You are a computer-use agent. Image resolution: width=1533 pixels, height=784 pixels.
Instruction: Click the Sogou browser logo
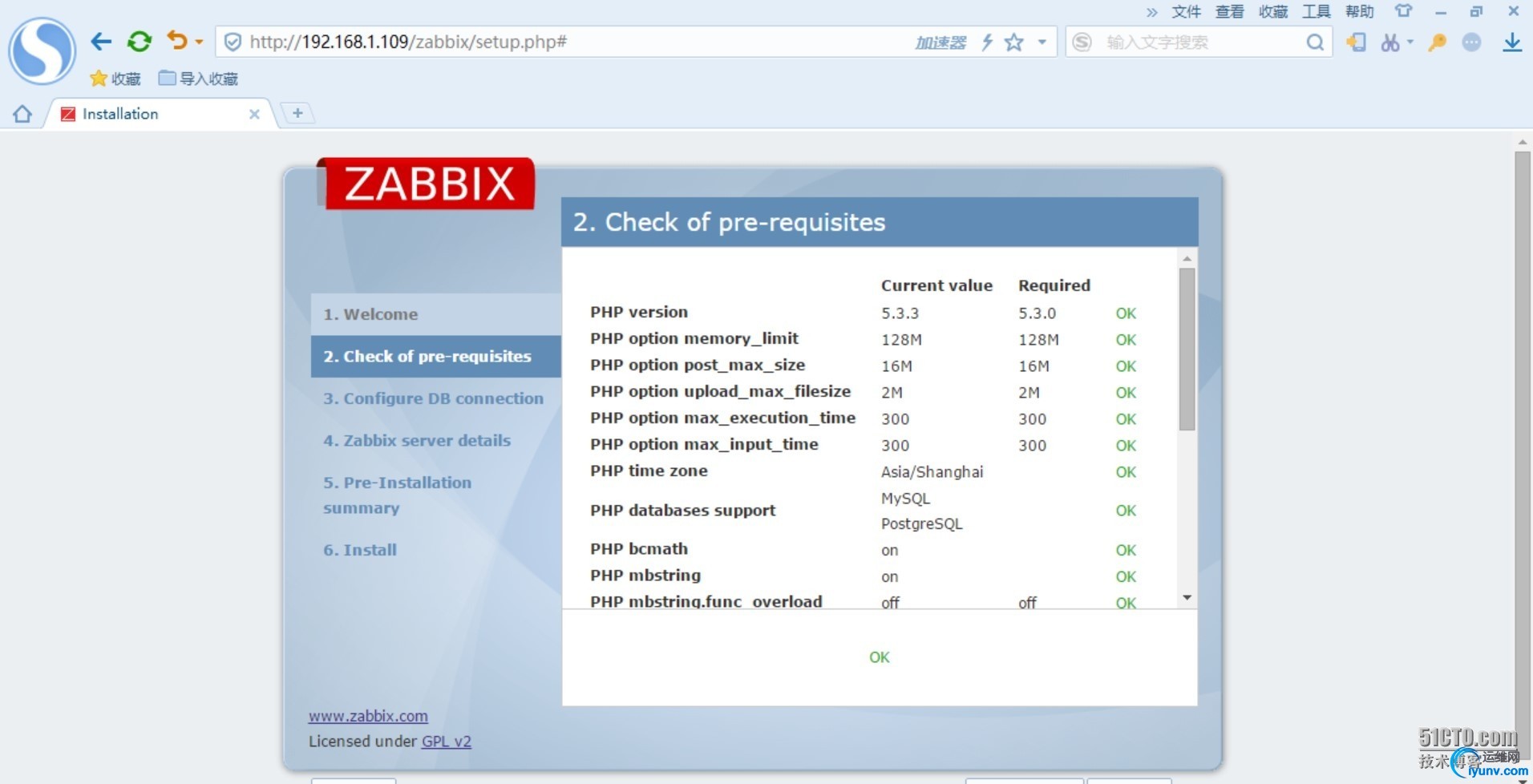click(x=42, y=51)
